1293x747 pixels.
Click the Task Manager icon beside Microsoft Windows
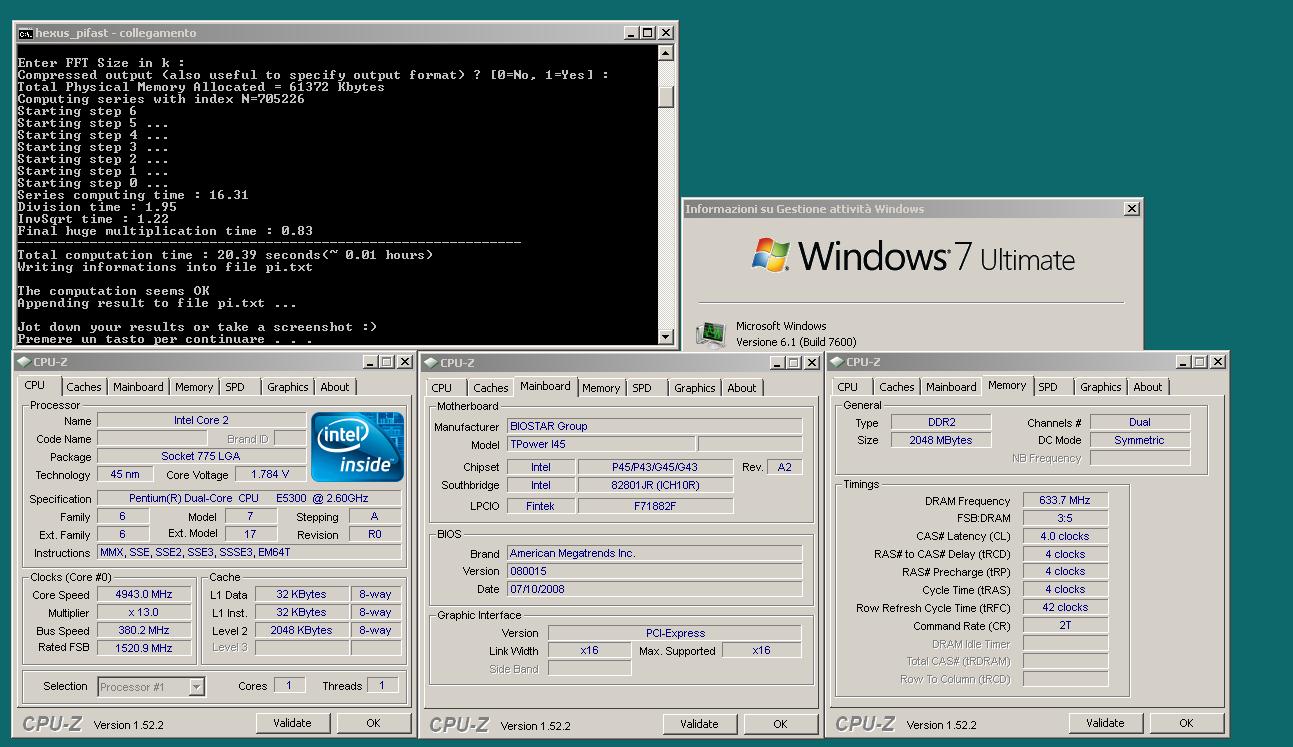click(x=711, y=333)
